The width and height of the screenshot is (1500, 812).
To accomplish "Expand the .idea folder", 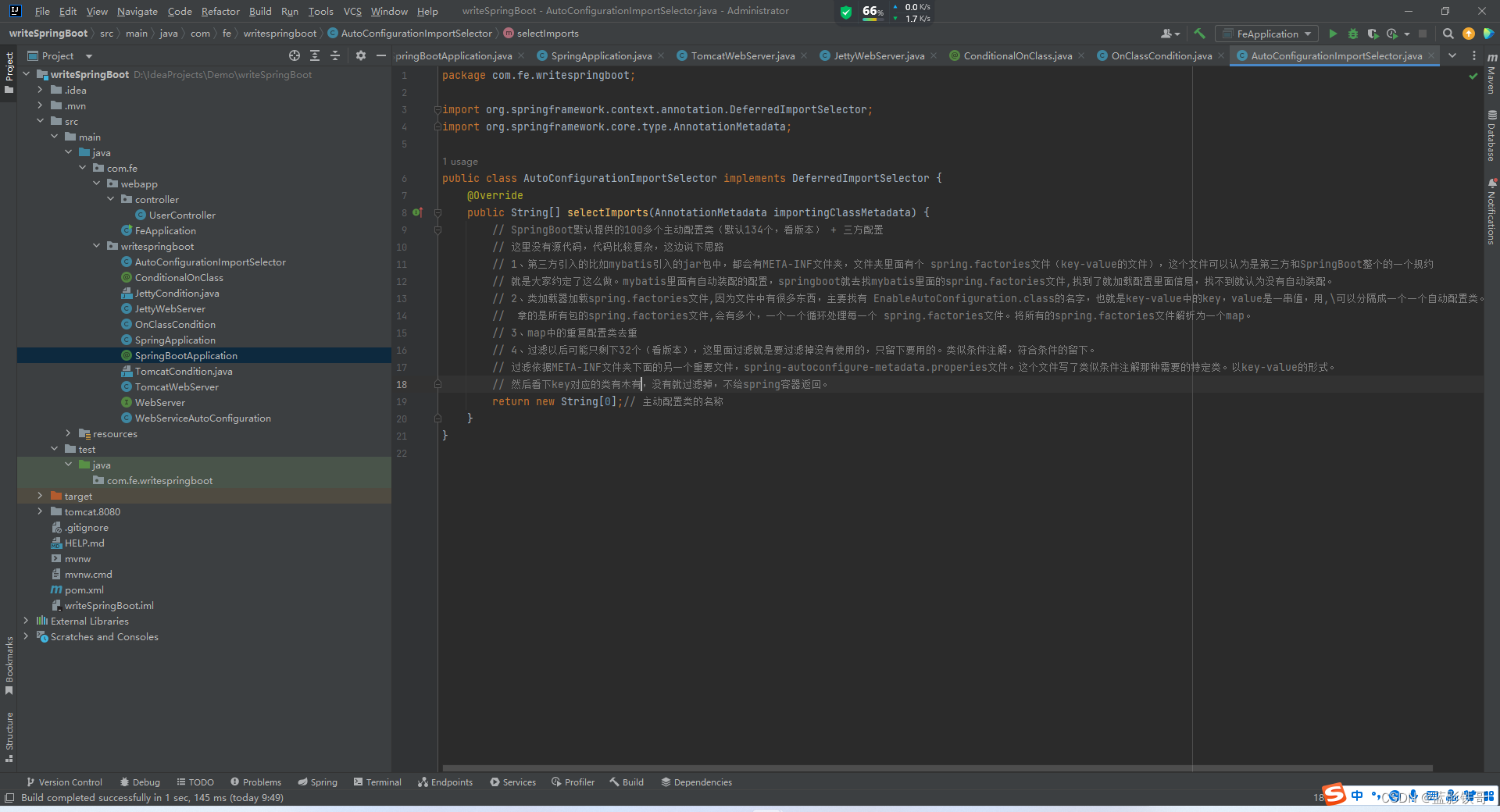I will 40,90.
